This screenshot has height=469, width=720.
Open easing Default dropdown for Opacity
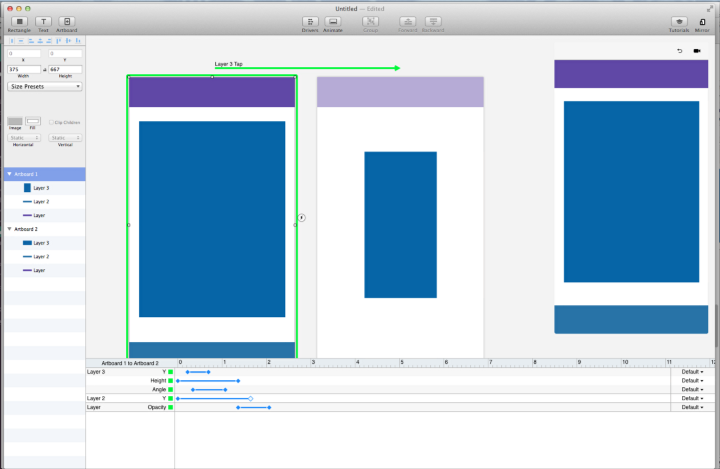click(692, 407)
